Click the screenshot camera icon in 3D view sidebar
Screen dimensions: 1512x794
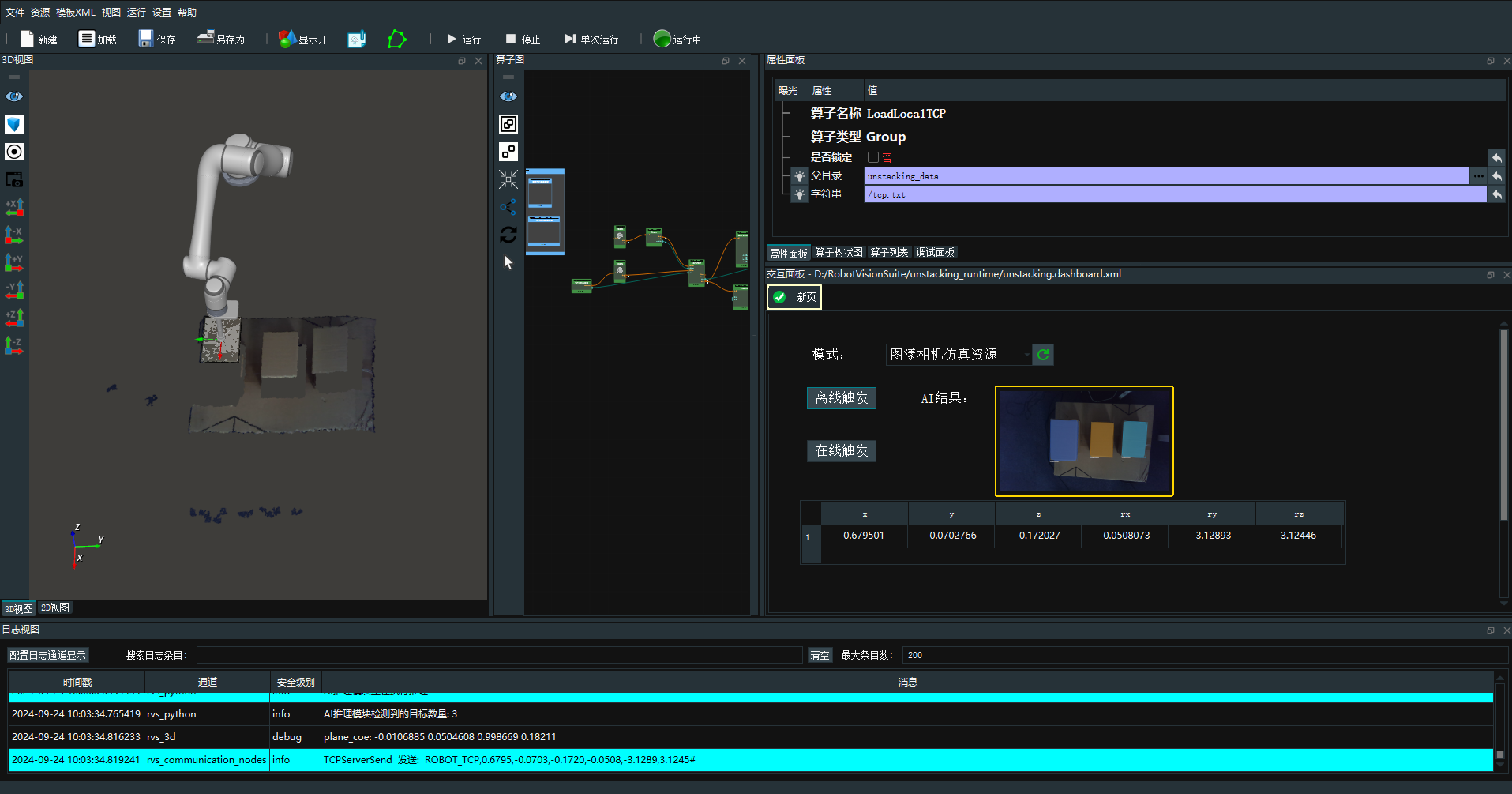tap(14, 179)
